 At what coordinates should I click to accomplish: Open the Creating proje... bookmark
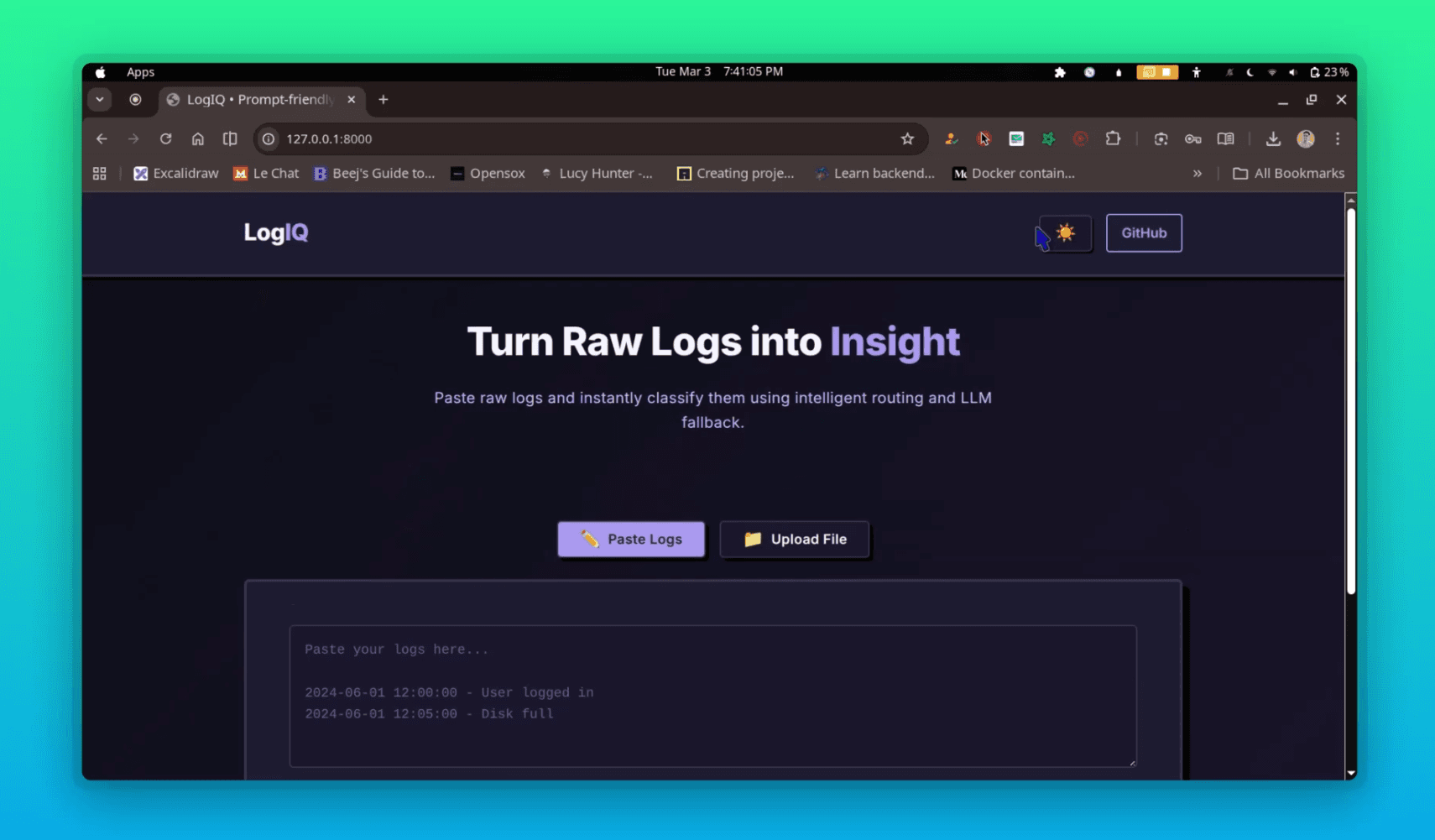point(735,174)
